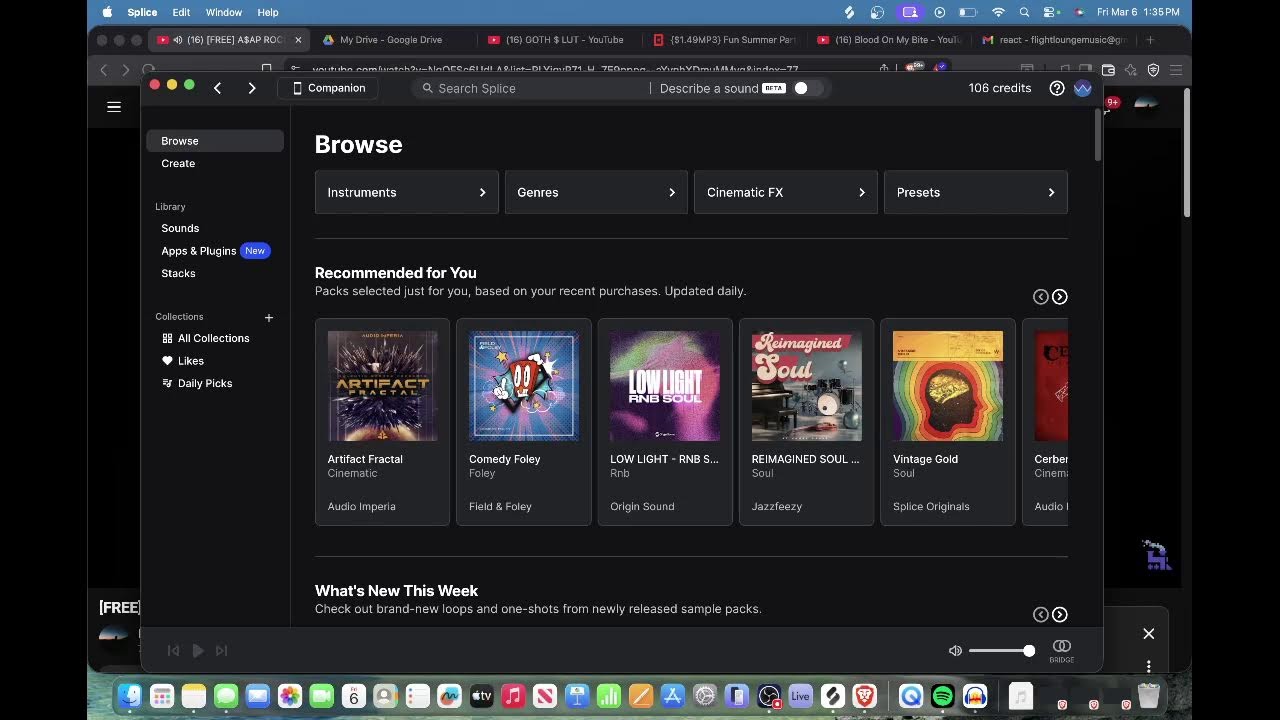Mute using the volume speaker icon

pos(955,651)
